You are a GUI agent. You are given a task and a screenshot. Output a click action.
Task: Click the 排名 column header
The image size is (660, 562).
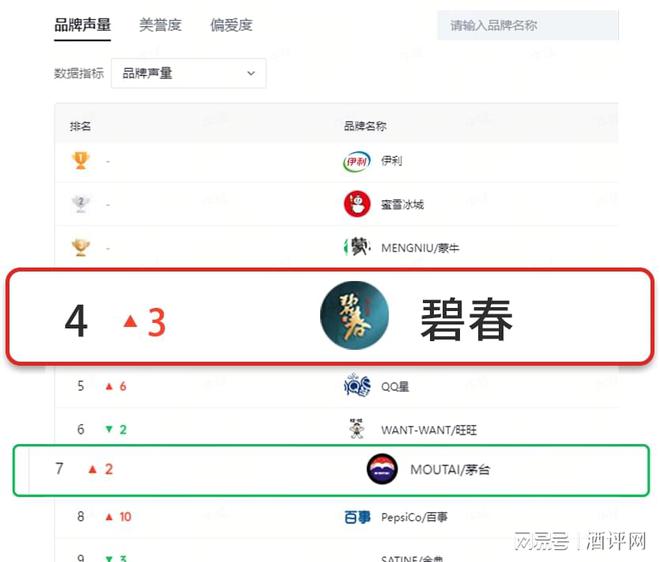(80, 126)
